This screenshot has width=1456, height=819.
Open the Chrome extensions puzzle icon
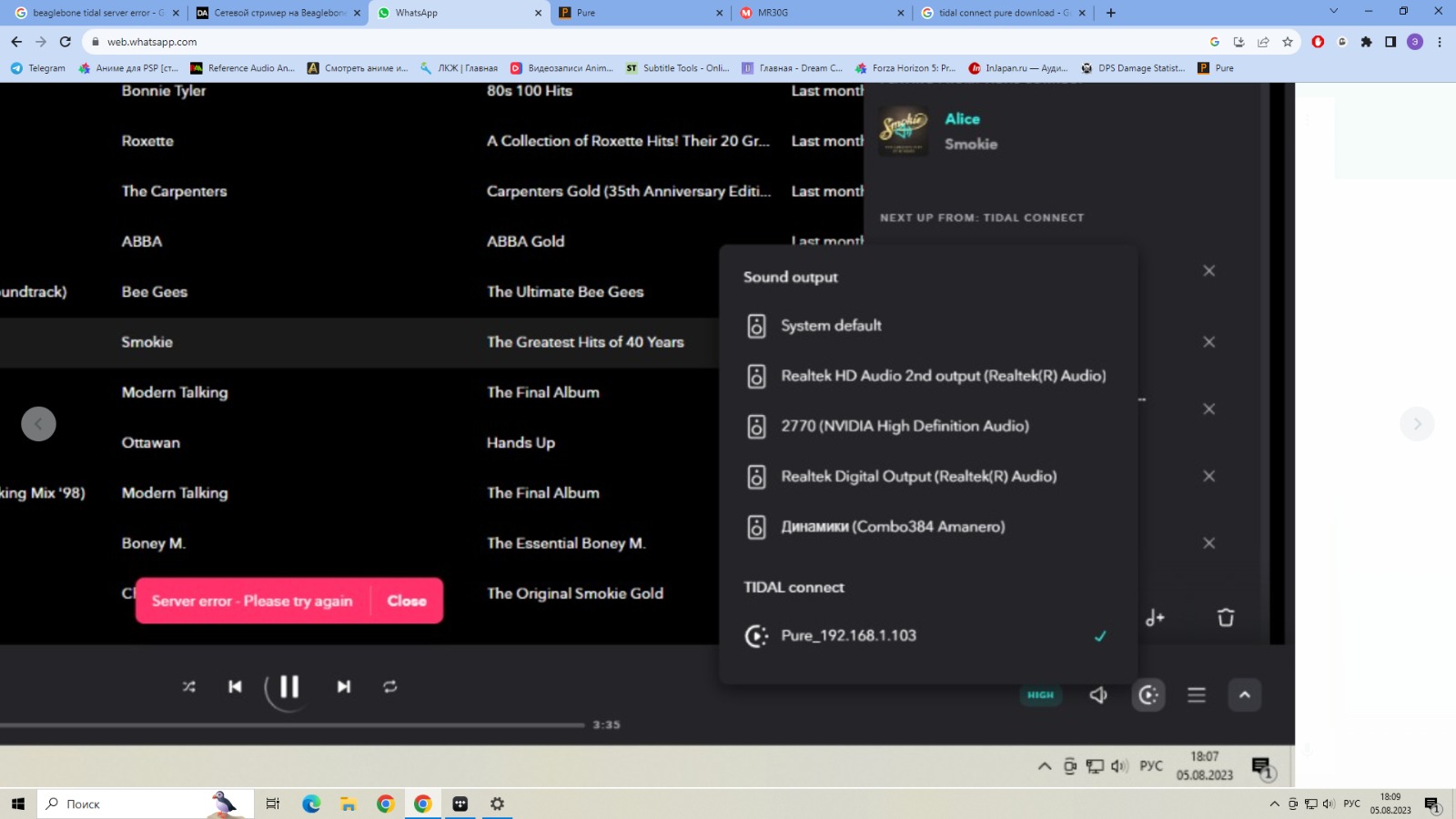[1366, 42]
